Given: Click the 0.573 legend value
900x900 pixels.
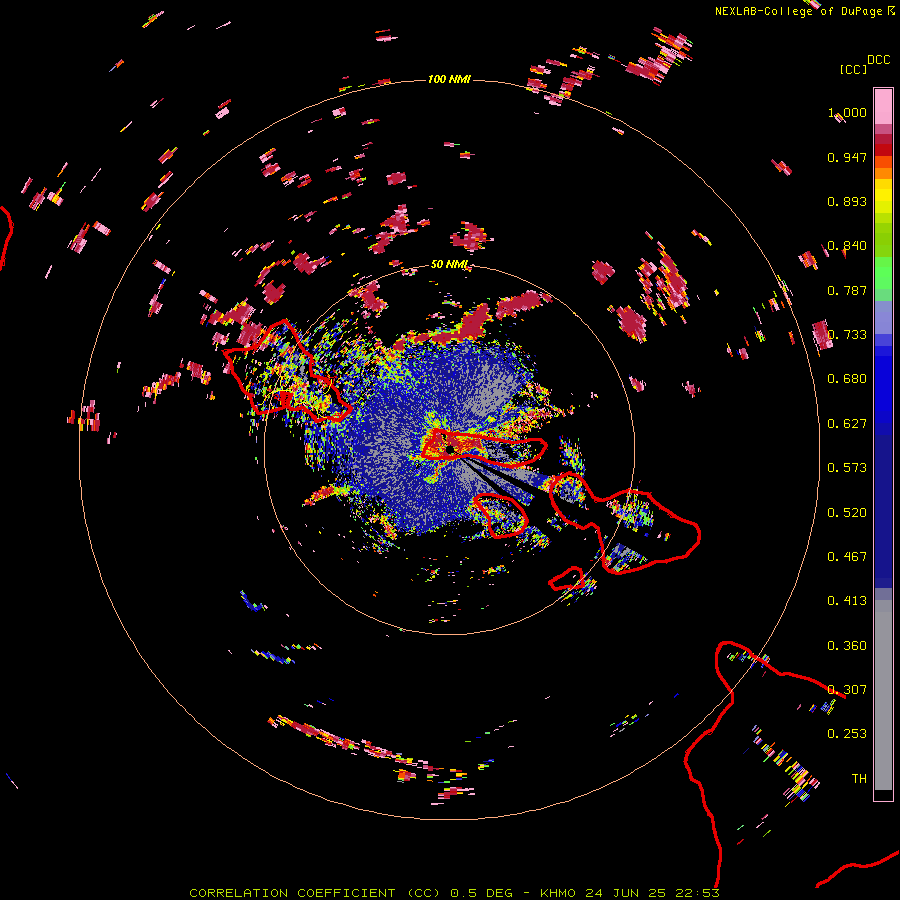Looking at the screenshot, I should pos(847,468).
